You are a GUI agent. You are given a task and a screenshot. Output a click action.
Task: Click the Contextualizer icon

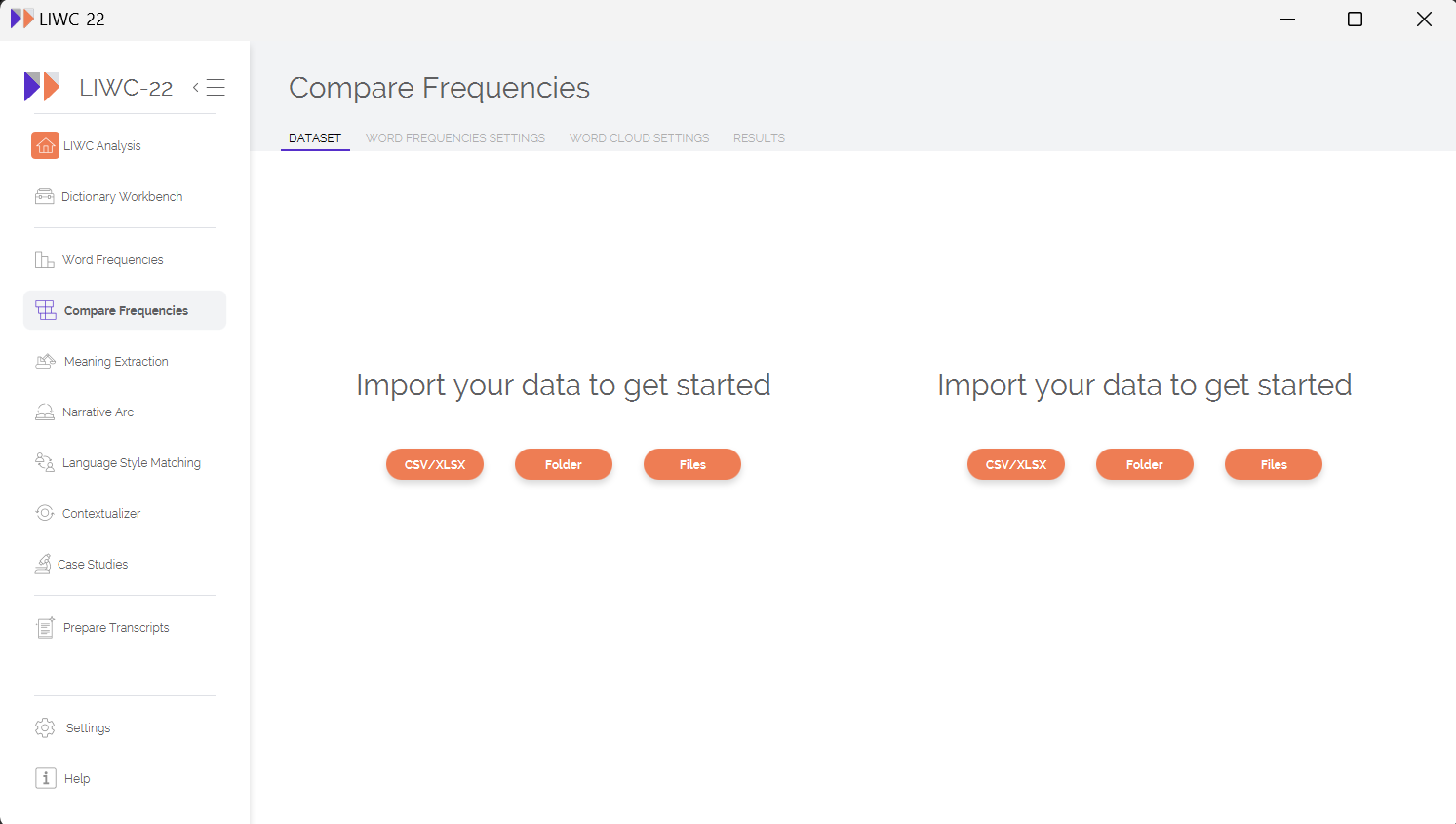45,513
